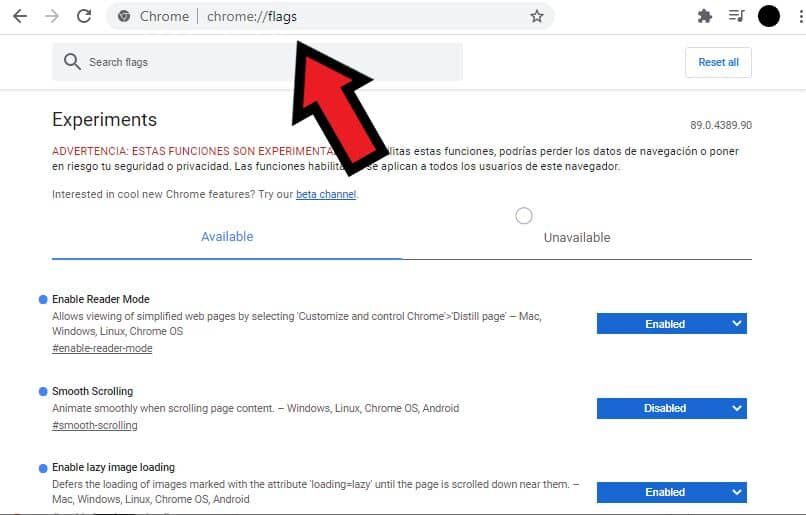This screenshot has height=515, width=806.
Task: Click the Experiments heading
Action: click(104, 119)
